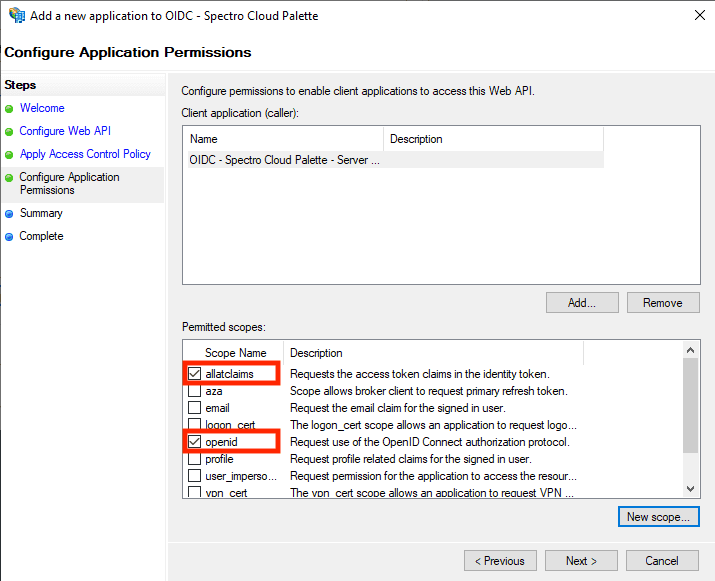Screen dimensions: 715x581
Task: Select 'Request the email claim' description text
Action: pos(398,408)
